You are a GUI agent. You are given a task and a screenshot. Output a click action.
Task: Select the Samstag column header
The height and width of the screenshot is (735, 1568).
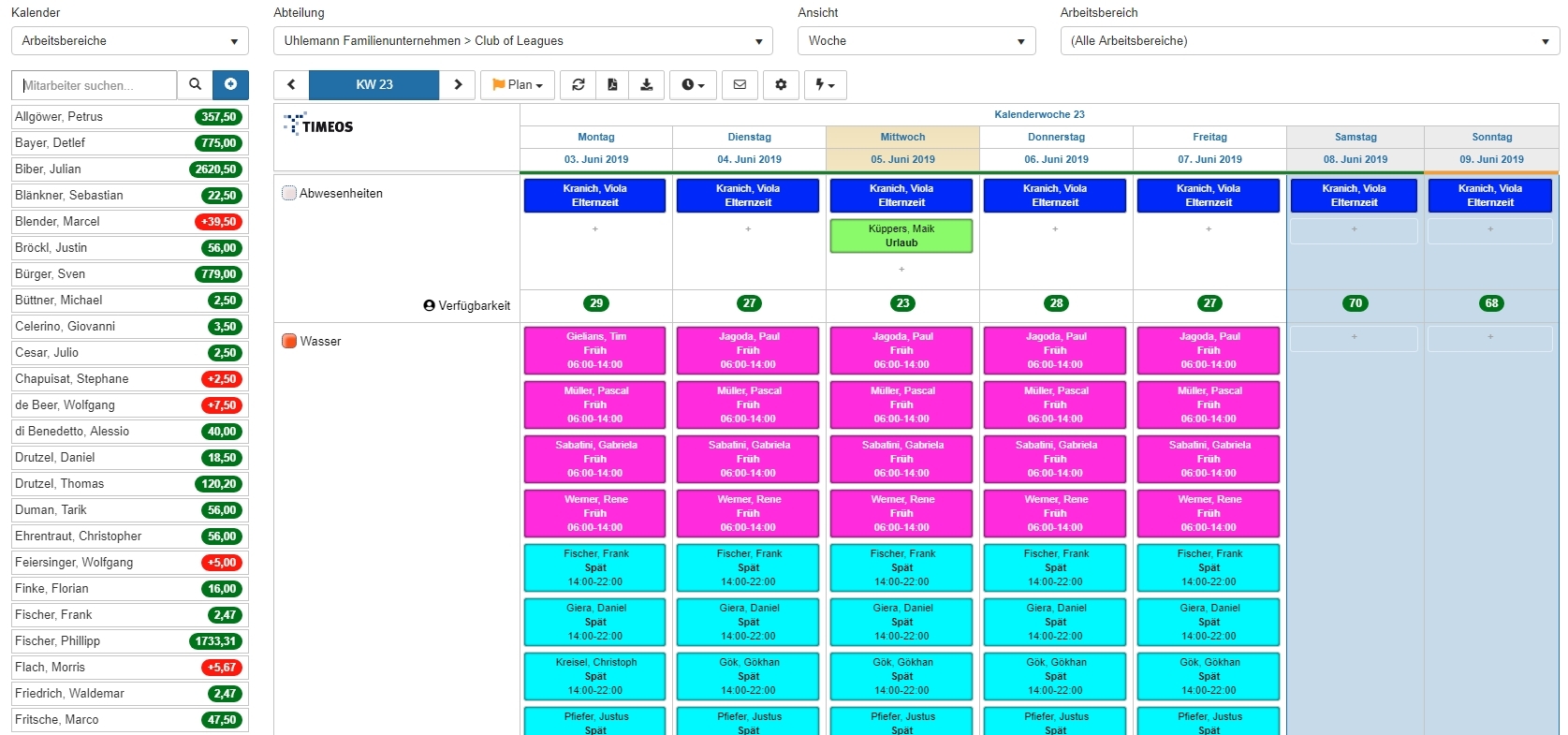pyautogui.click(x=1356, y=137)
